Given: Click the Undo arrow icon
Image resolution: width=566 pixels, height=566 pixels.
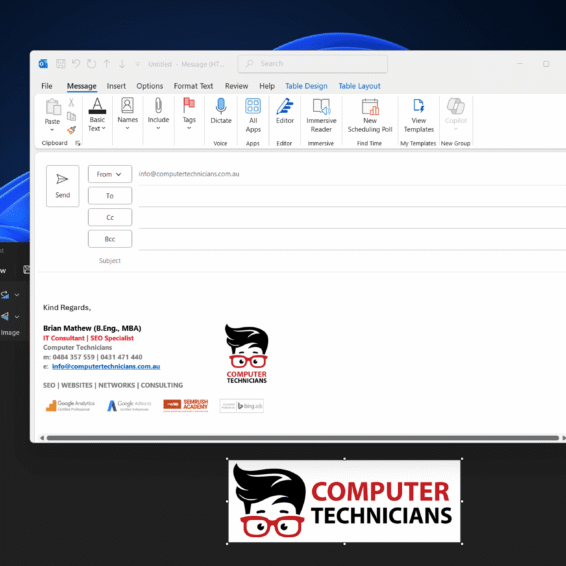Looking at the screenshot, I should (x=76, y=64).
